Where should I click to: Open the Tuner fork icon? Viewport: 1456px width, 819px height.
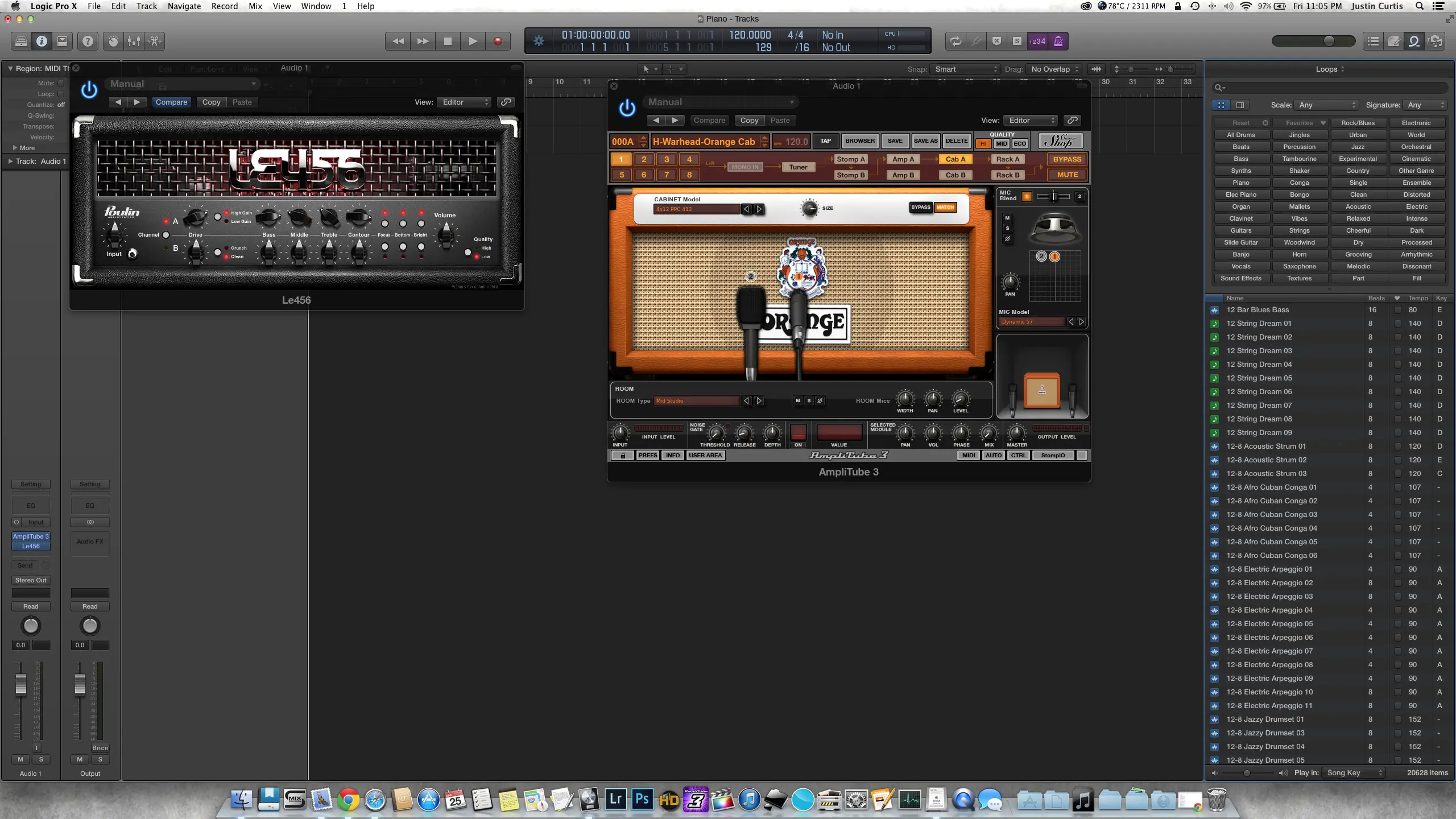(x=977, y=41)
